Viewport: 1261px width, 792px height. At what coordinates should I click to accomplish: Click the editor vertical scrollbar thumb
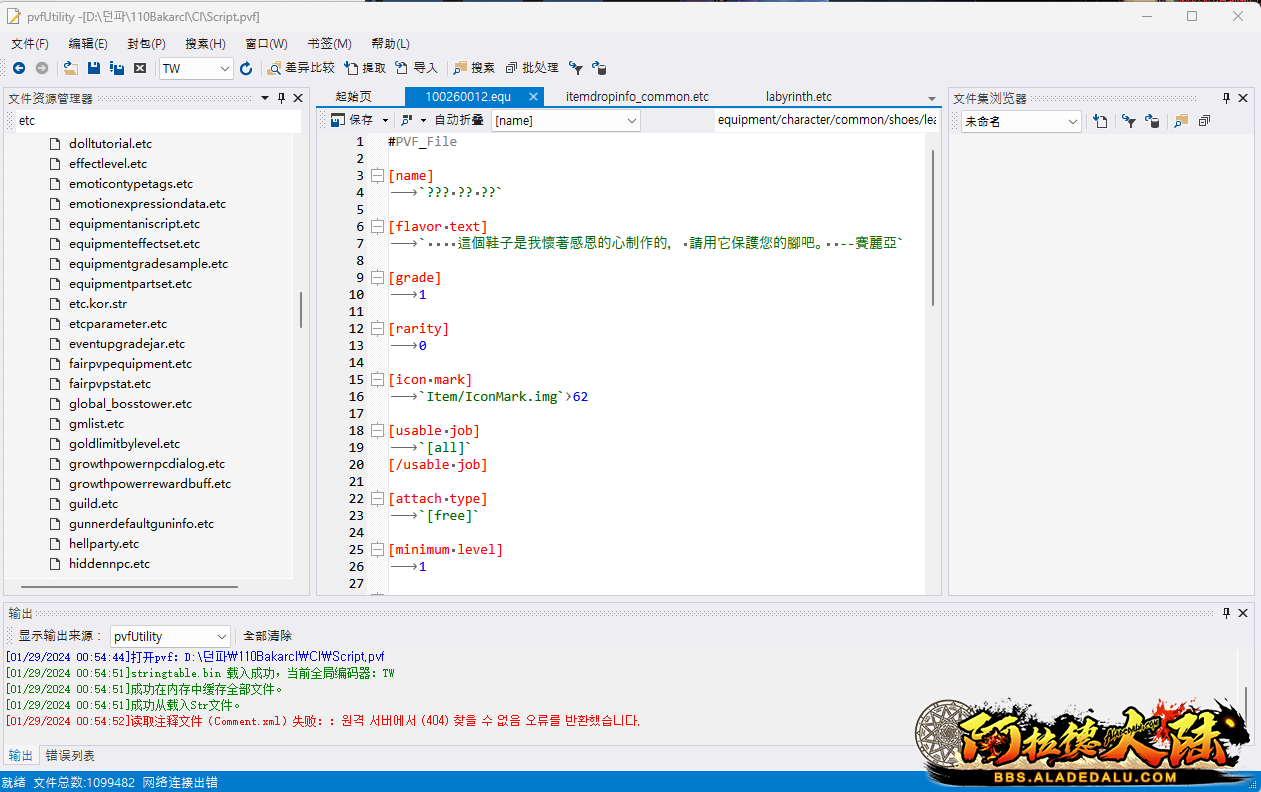click(x=934, y=228)
